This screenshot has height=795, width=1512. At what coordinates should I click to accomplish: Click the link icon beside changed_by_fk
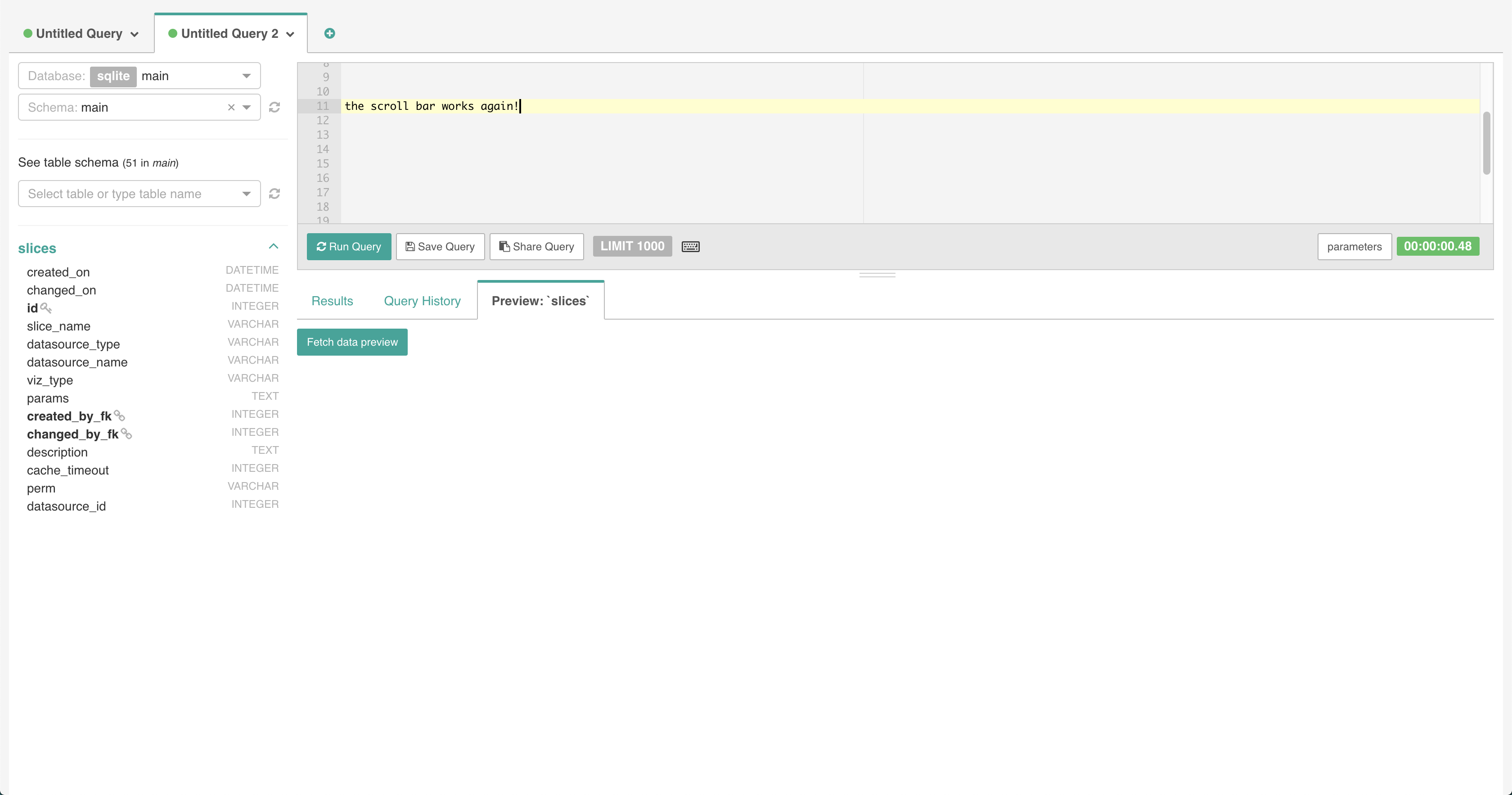coord(126,434)
